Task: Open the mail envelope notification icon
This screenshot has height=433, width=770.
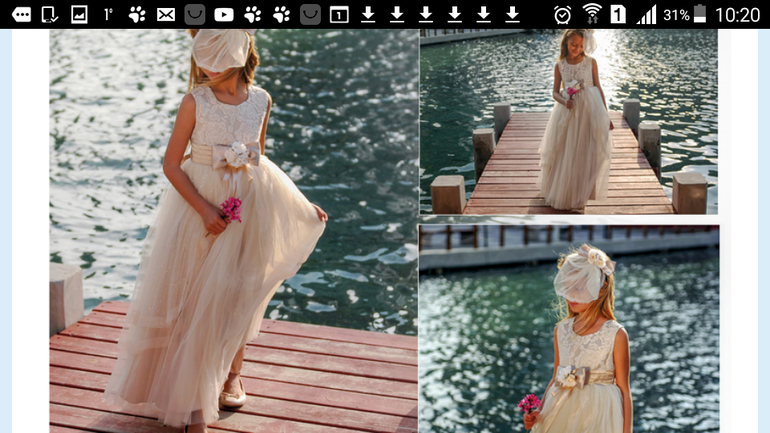Action: 166,14
